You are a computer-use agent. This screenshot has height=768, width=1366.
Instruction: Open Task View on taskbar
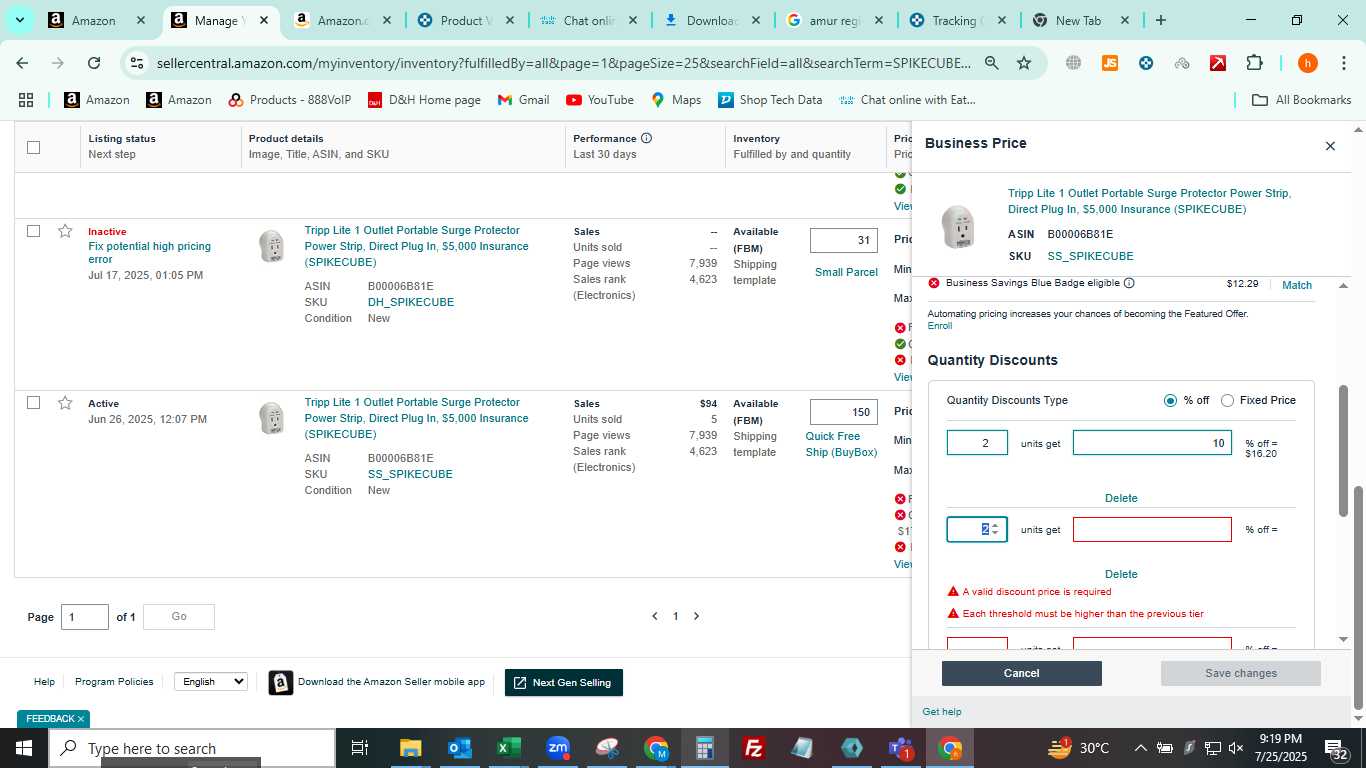click(x=360, y=748)
